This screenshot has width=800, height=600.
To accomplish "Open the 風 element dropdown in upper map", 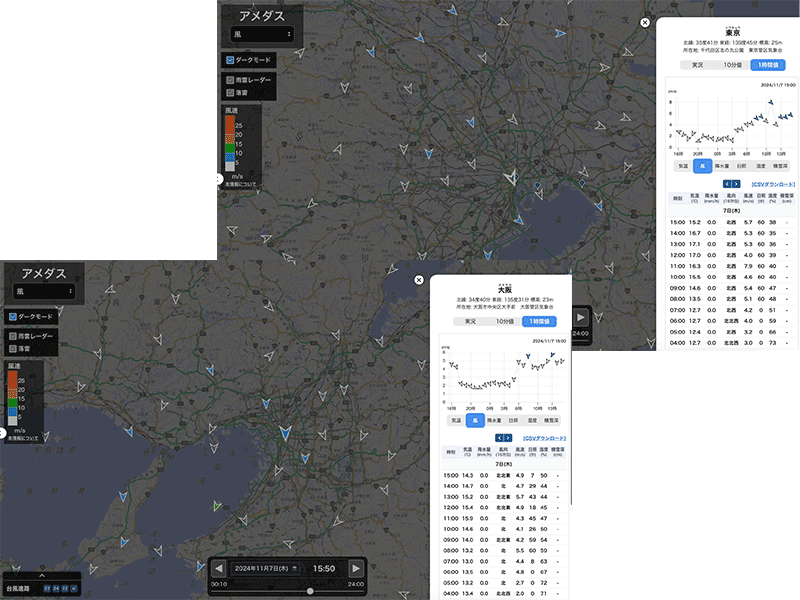I will pyautogui.click(x=263, y=34).
